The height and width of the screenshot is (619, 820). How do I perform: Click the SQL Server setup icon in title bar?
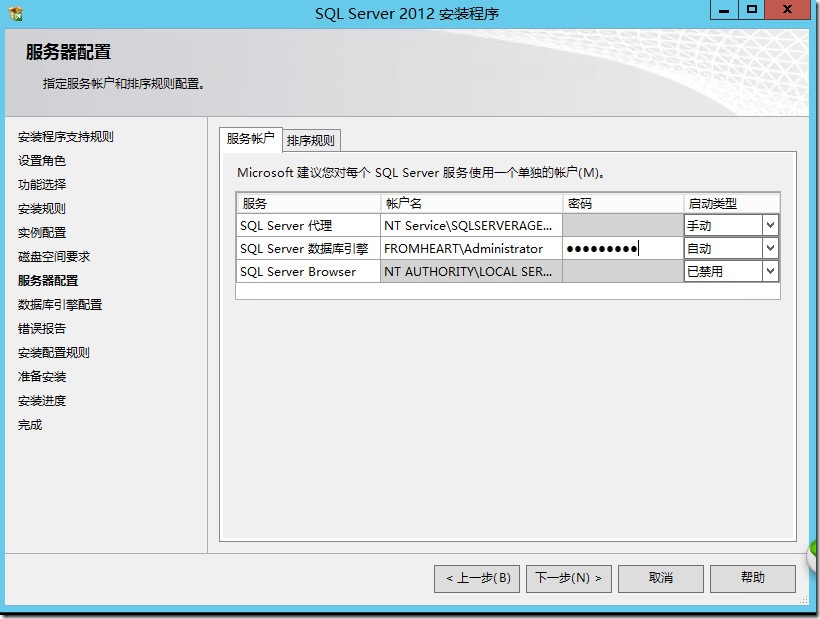[x=16, y=13]
